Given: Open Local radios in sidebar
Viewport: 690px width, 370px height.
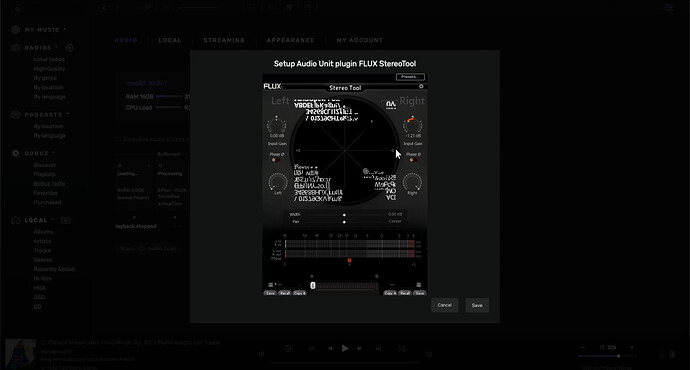Looking at the screenshot, I should 49,59.
